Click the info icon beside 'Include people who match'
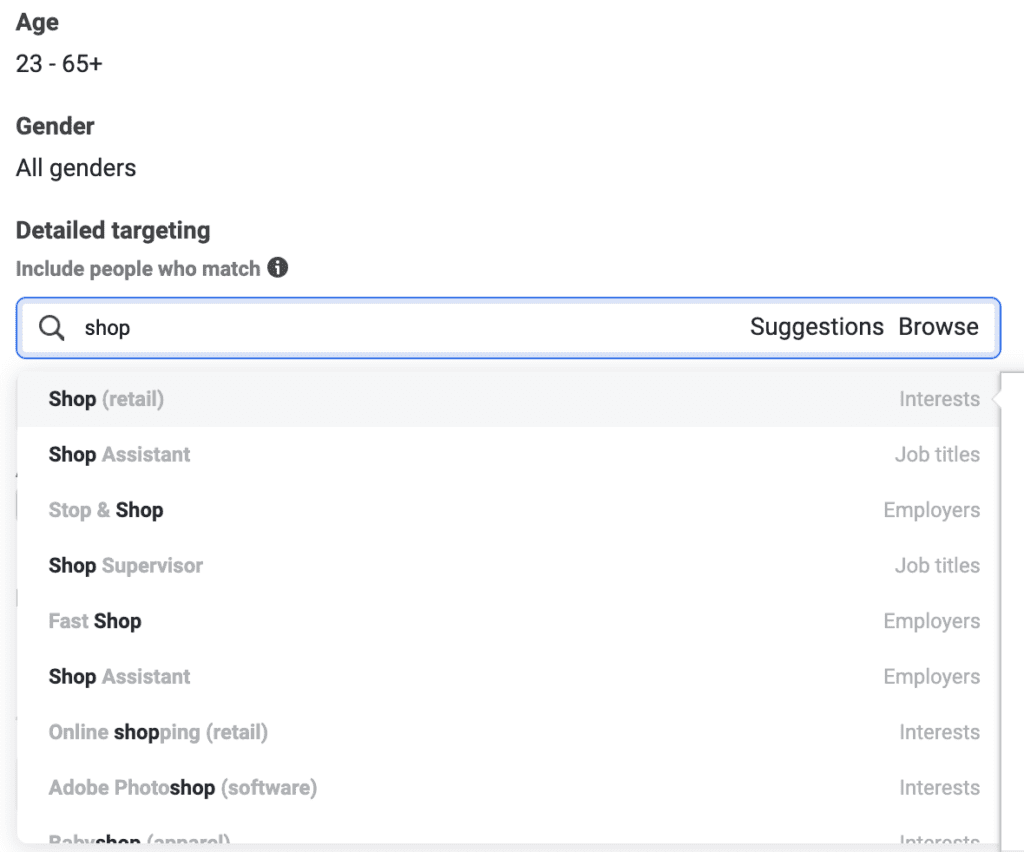The height and width of the screenshot is (852, 1024). [x=278, y=268]
